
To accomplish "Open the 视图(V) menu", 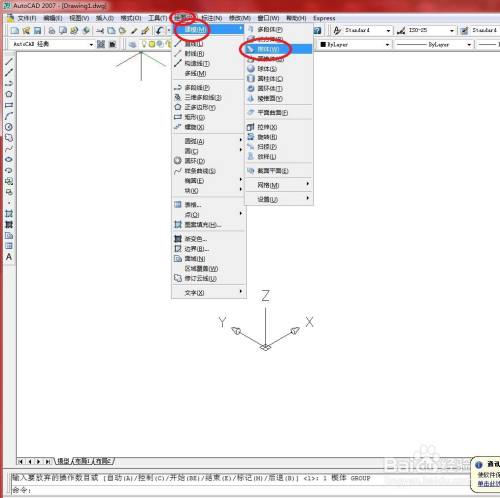I will click(x=79, y=18).
